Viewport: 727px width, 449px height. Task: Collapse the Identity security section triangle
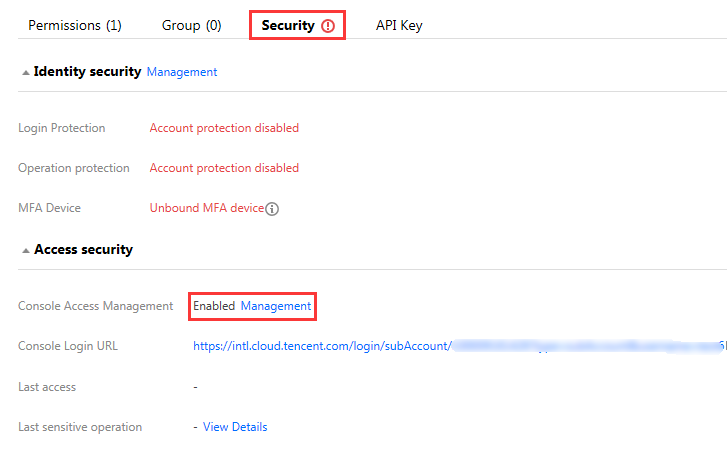tap(26, 73)
